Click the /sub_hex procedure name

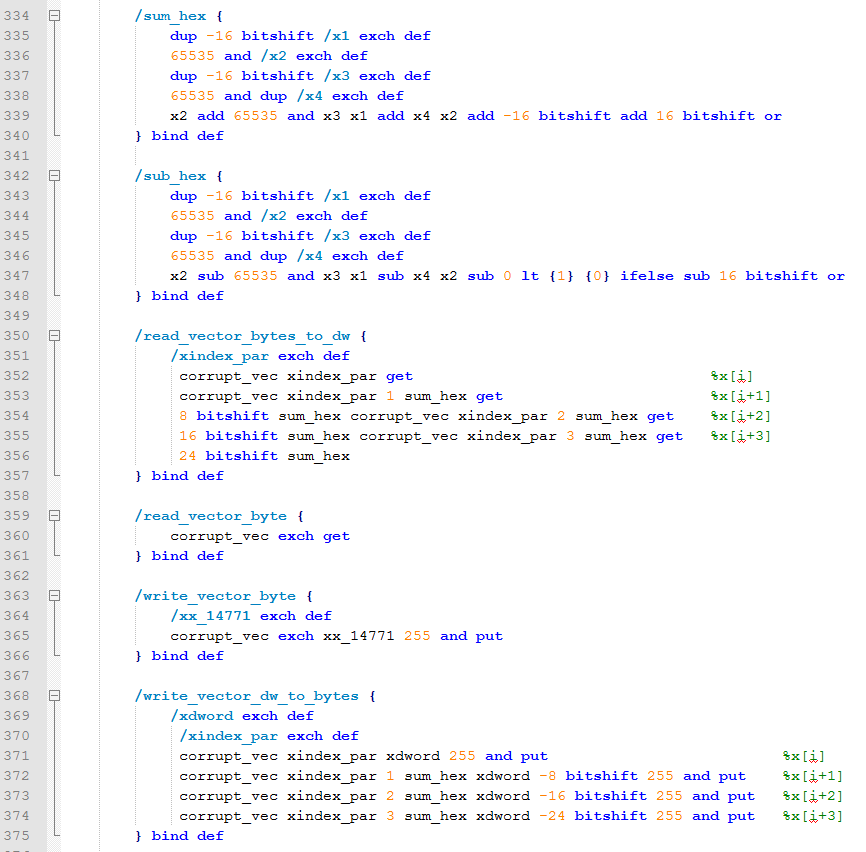tap(171, 176)
